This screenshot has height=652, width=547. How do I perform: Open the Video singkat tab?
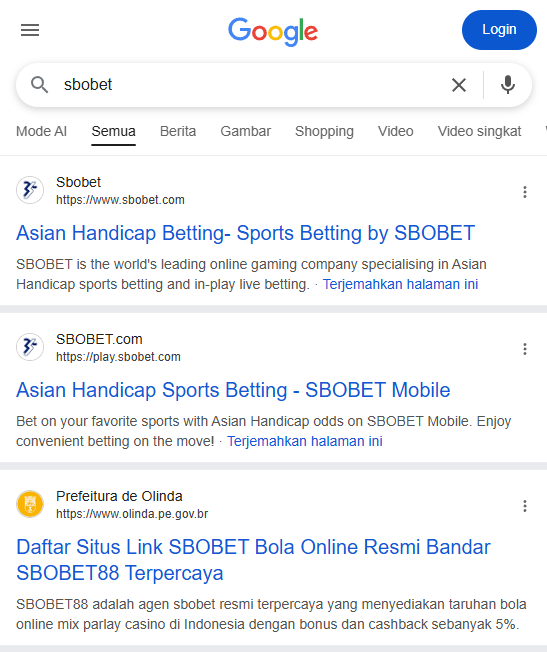[479, 131]
